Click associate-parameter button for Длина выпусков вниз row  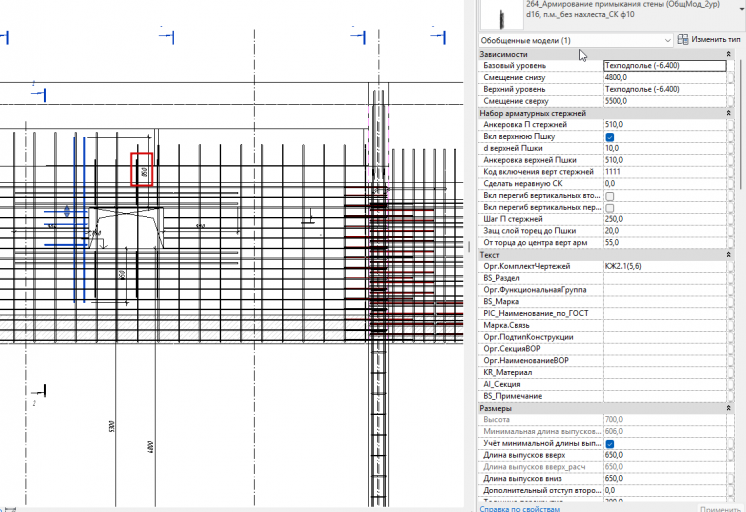point(730,479)
